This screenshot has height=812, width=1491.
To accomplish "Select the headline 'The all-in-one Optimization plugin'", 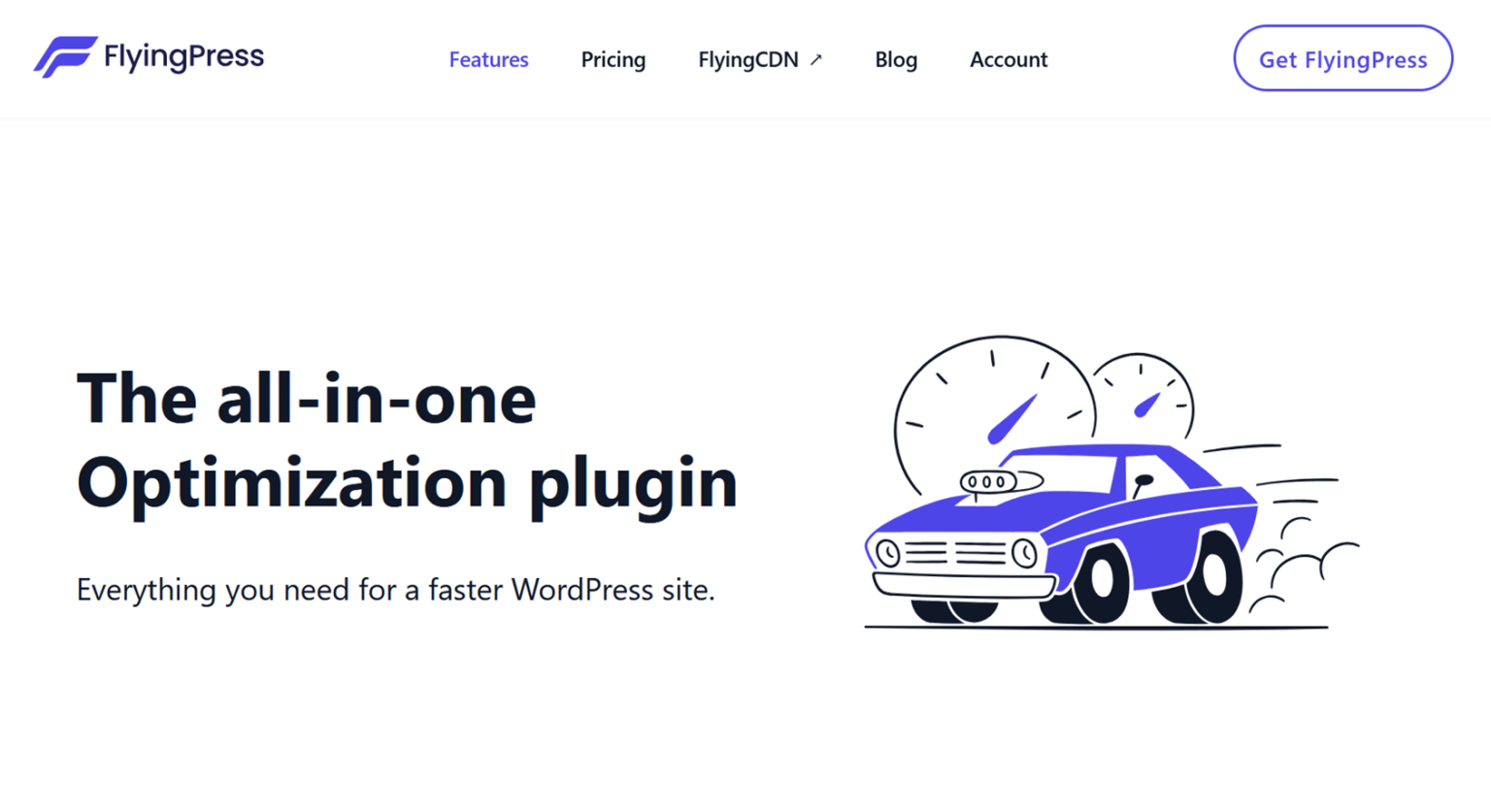I will click(408, 437).
